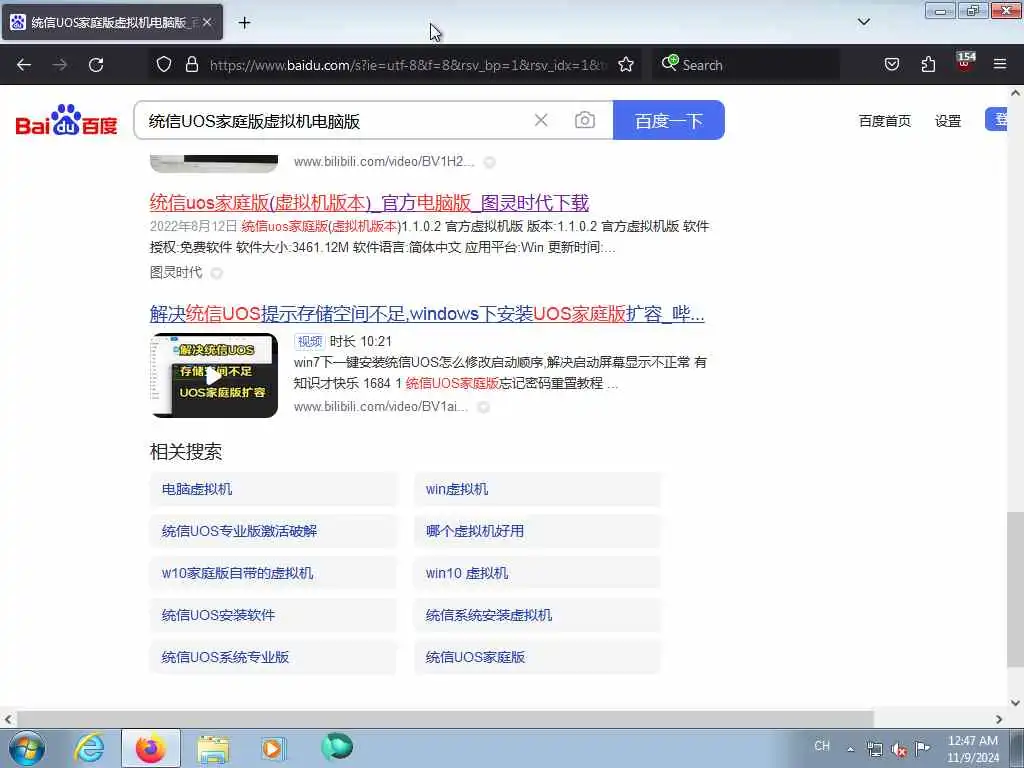
Task: Bookmark this page with the star icon
Action: click(x=626, y=65)
